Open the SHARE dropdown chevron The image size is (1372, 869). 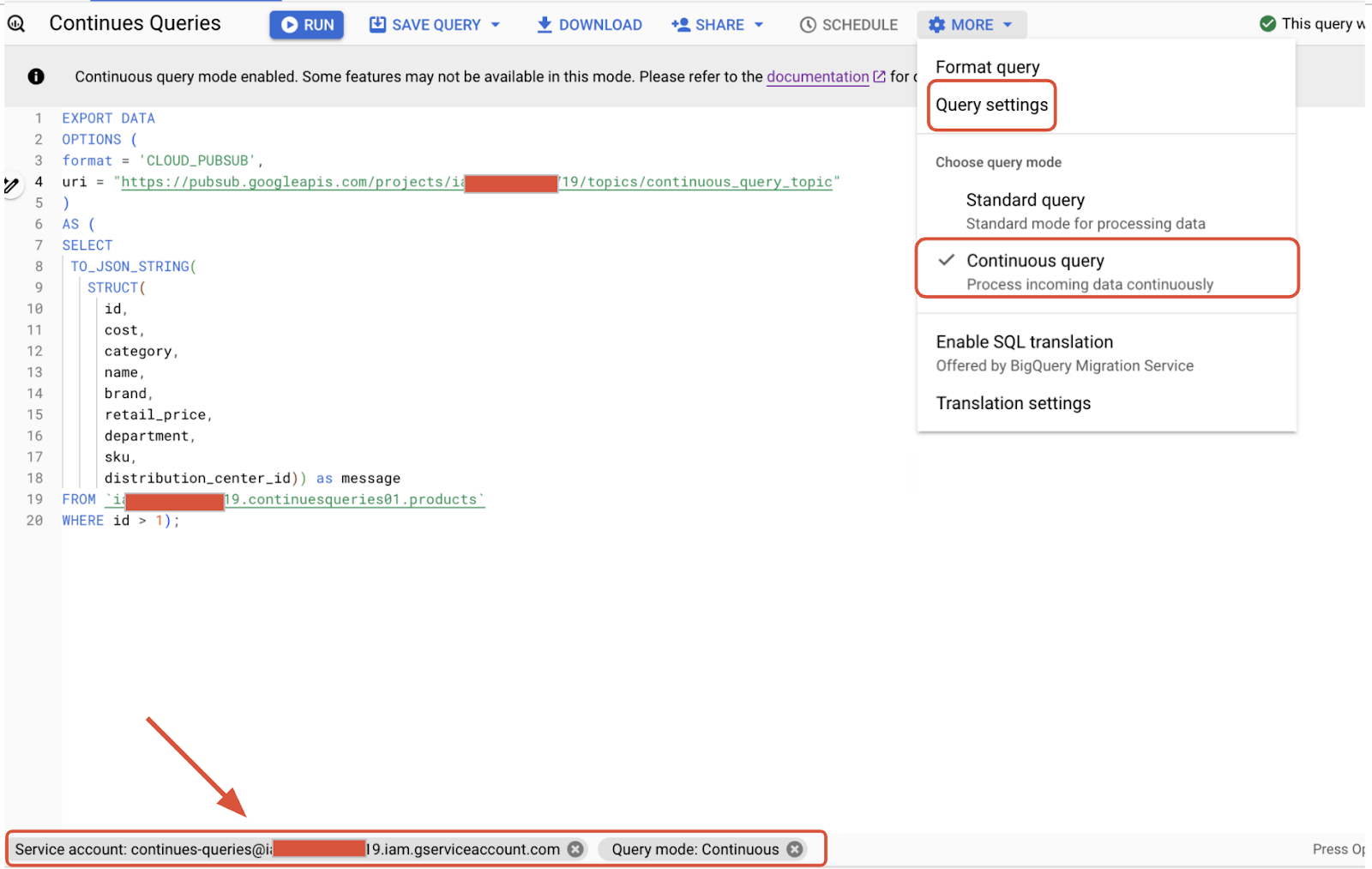(759, 24)
